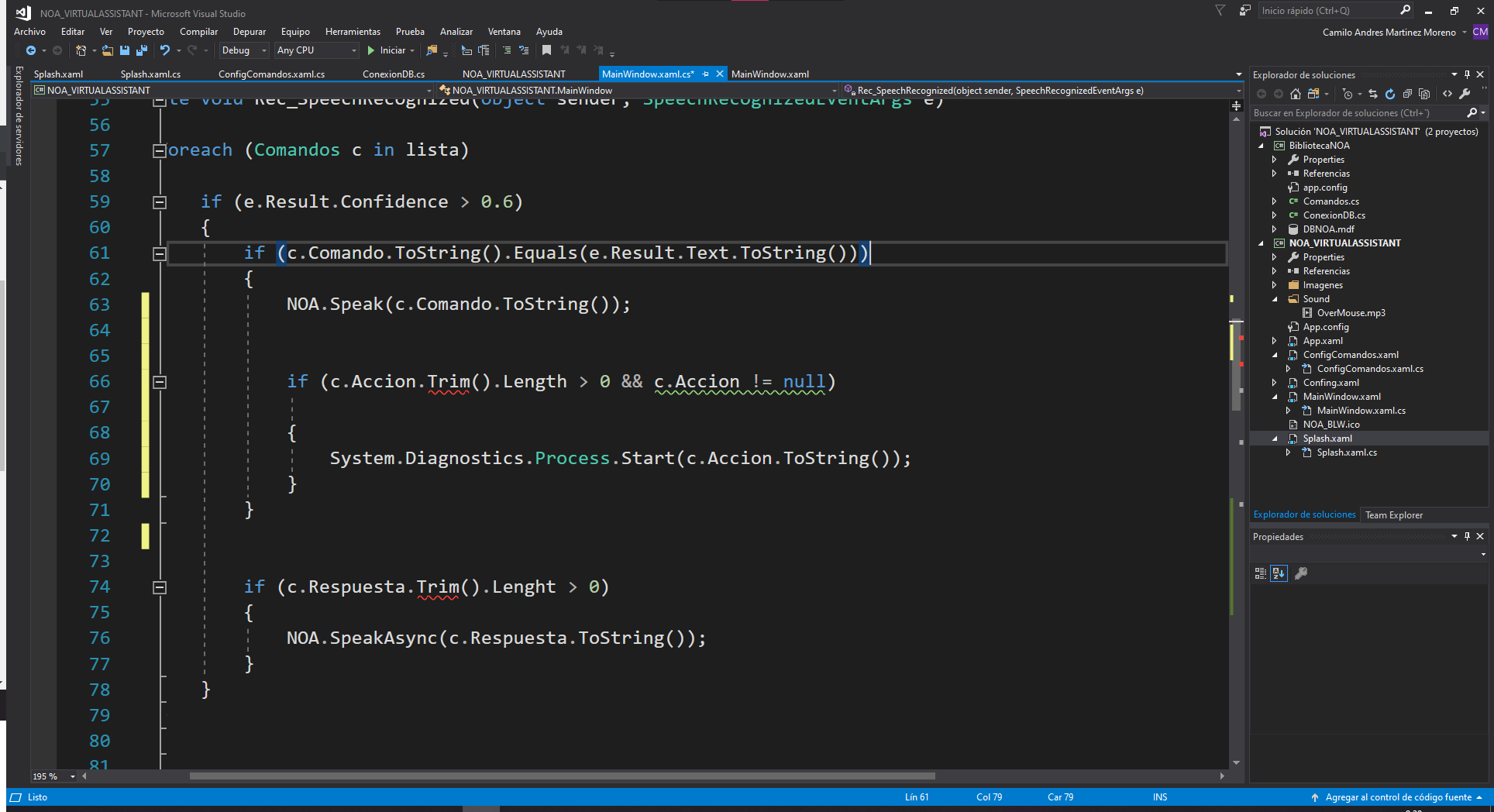Open the Analizar menu
The height and width of the screenshot is (812, 1494).
[456, 32]
